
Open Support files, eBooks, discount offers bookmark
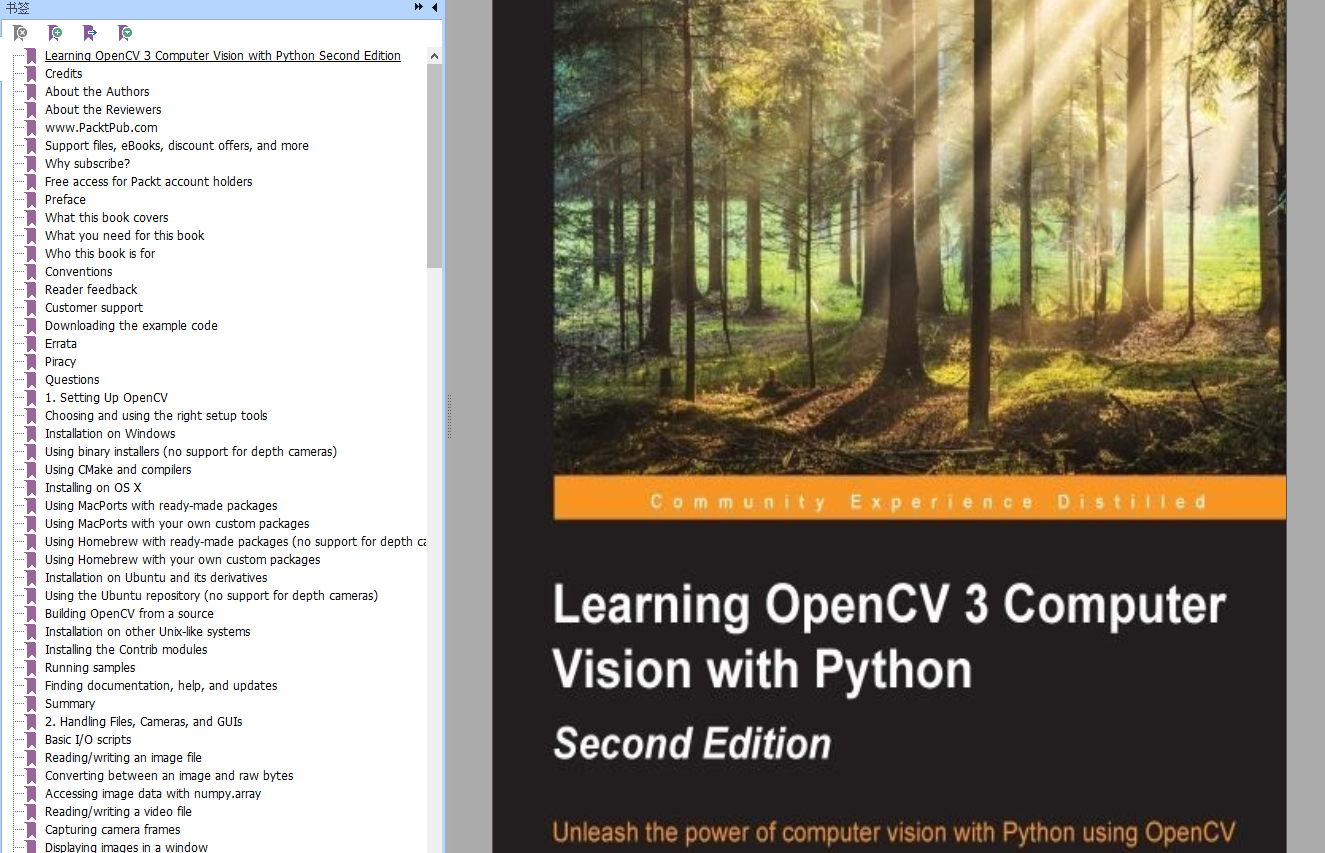pyautogui.click(x=177, y=146)
